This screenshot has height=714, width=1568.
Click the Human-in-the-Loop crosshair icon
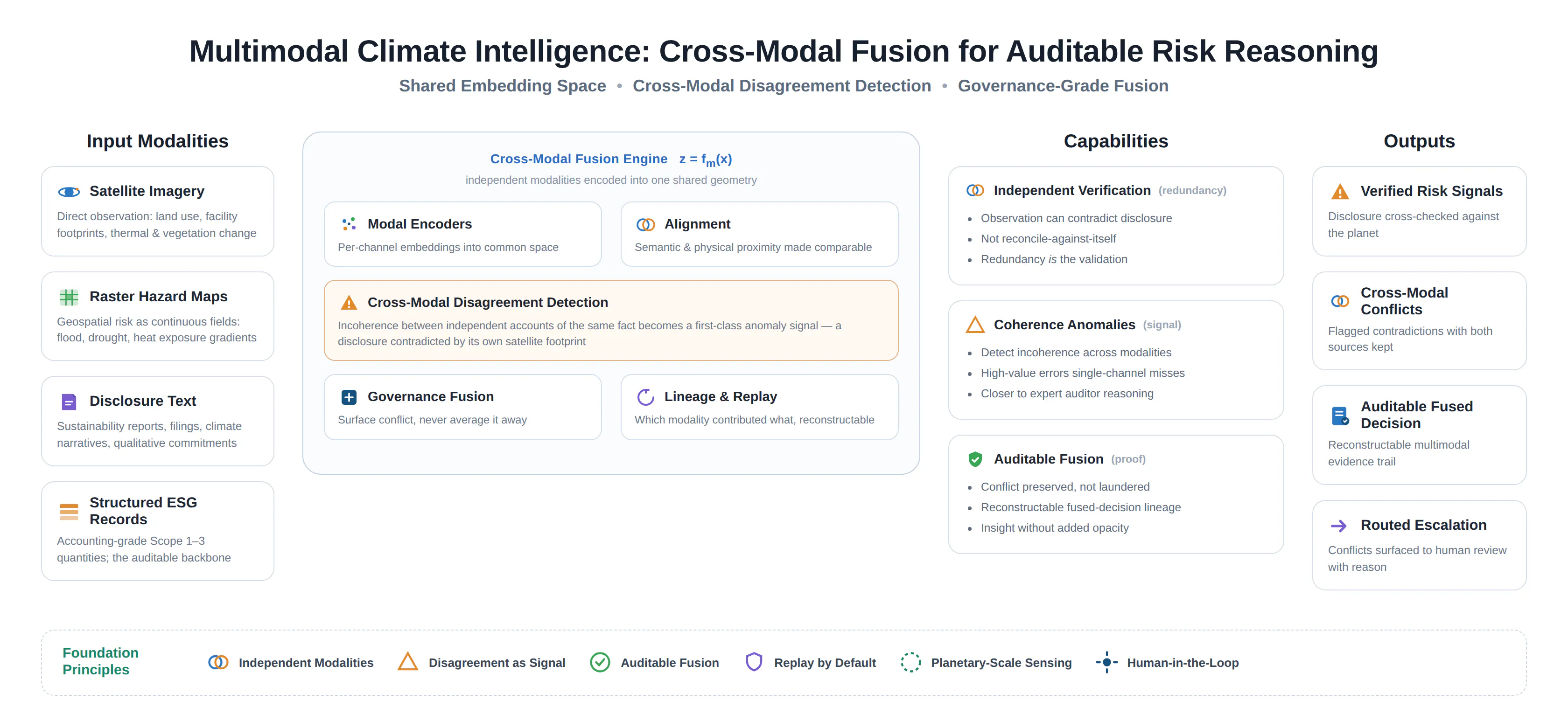[1106, 662]
